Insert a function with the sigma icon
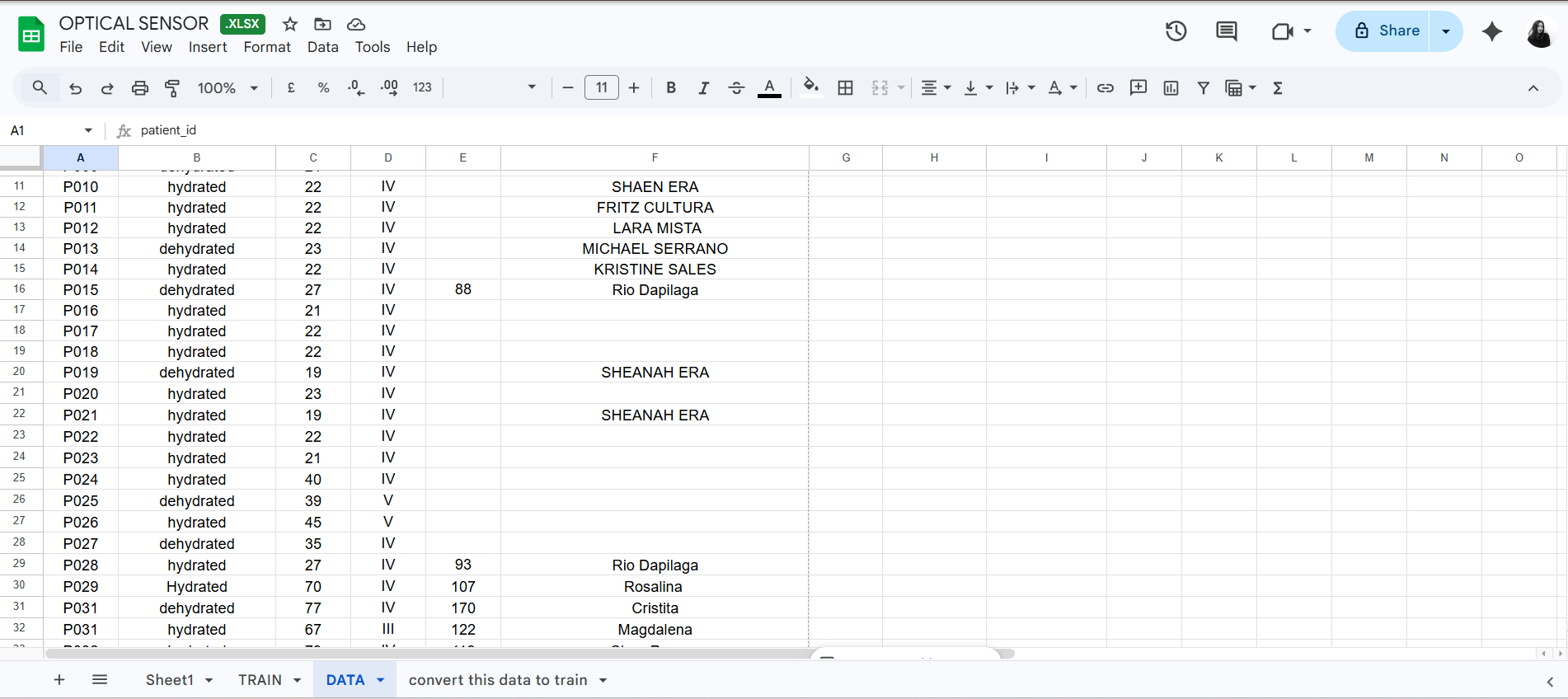This screenshot has width=1568, height=699. coord(1278,87)
